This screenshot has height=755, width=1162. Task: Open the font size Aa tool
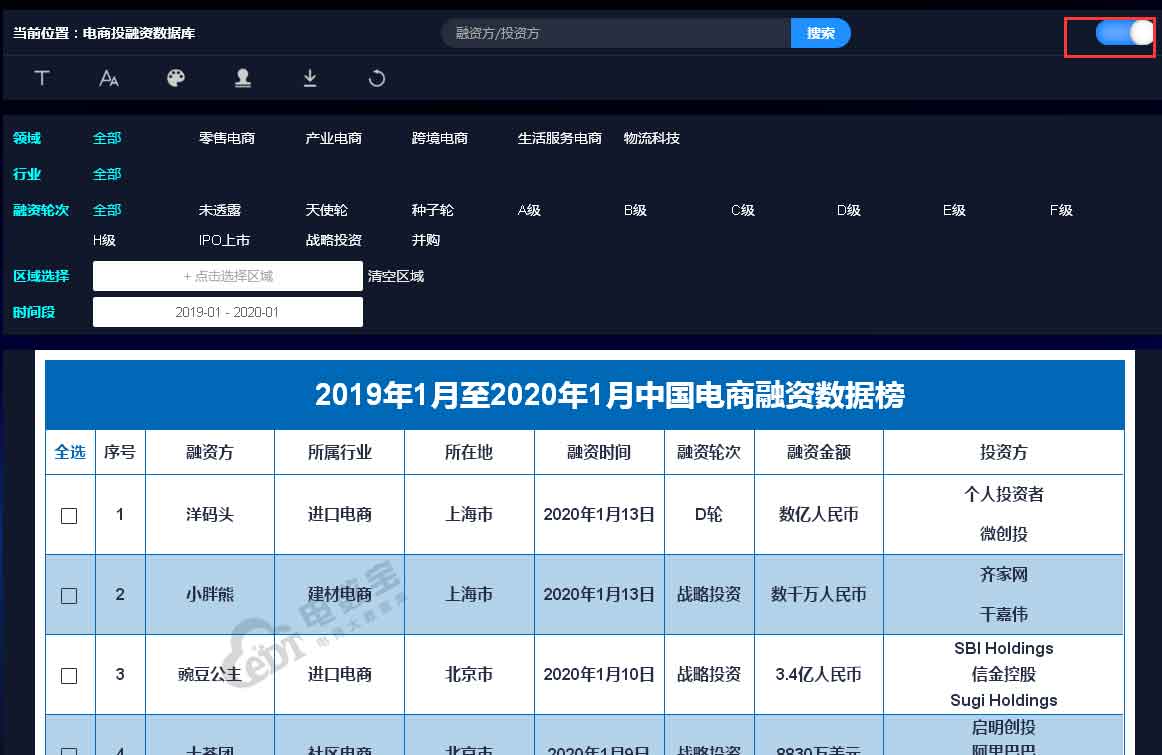point(109,78)
